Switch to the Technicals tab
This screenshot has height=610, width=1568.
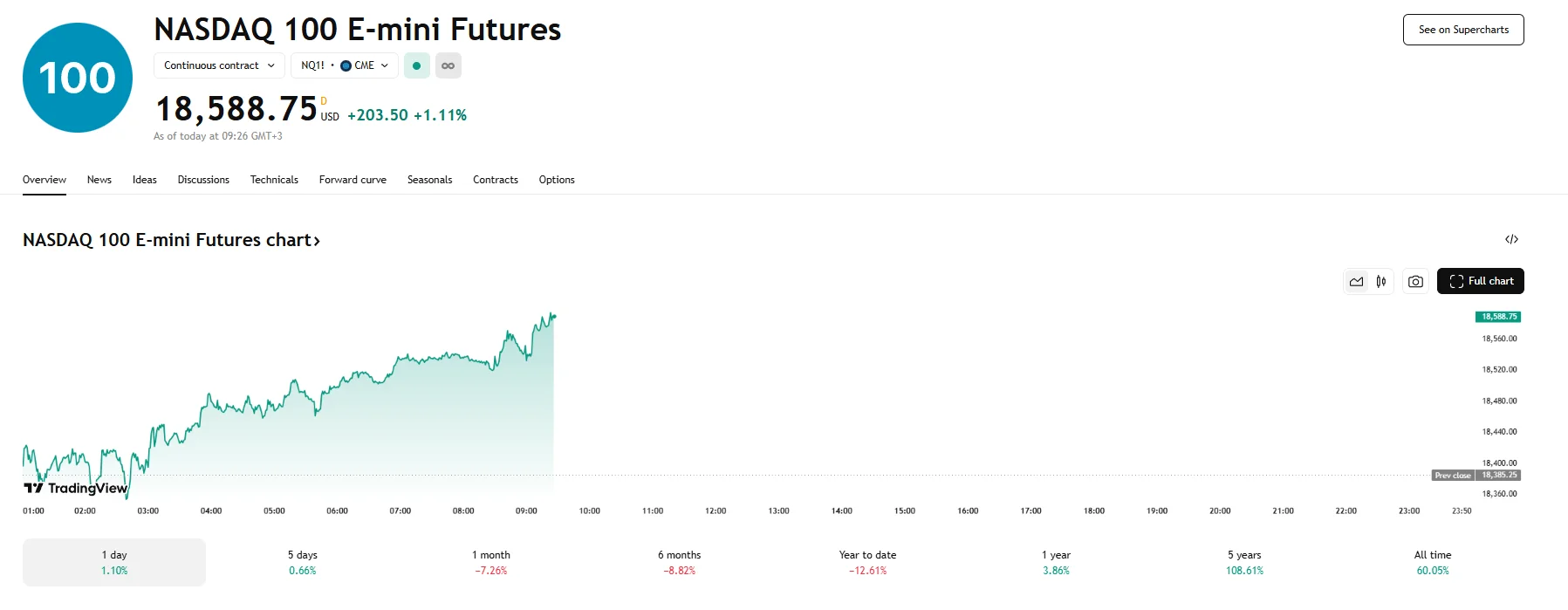point(274,180)
